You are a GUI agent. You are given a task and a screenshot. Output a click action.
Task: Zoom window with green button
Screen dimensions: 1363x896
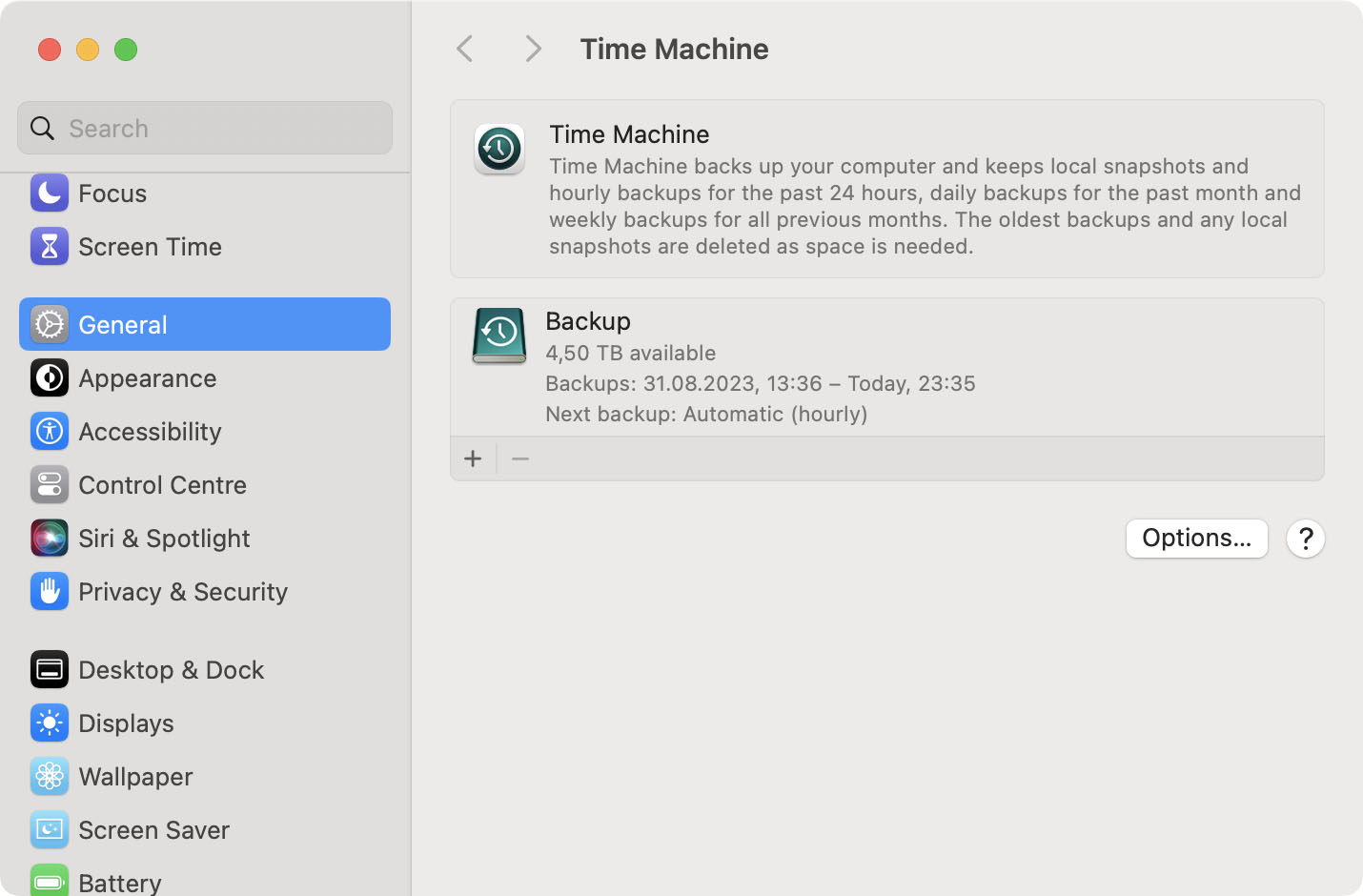(x=126, y=49)
